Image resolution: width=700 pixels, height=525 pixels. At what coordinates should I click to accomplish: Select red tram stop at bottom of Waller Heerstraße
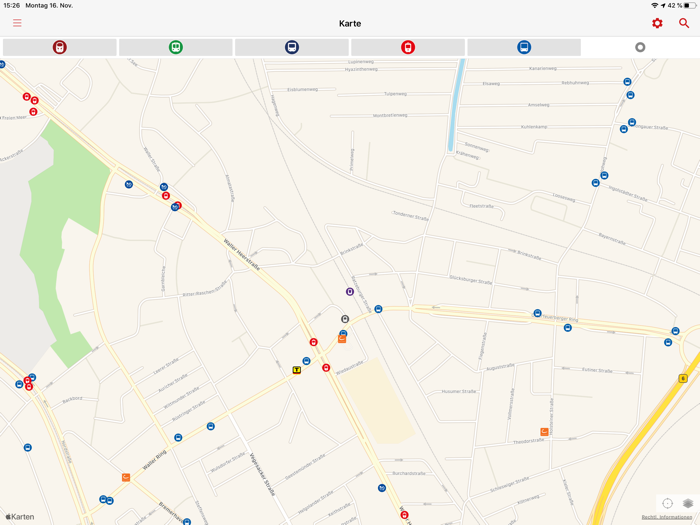pyautogui.click(x=404, y=515)
